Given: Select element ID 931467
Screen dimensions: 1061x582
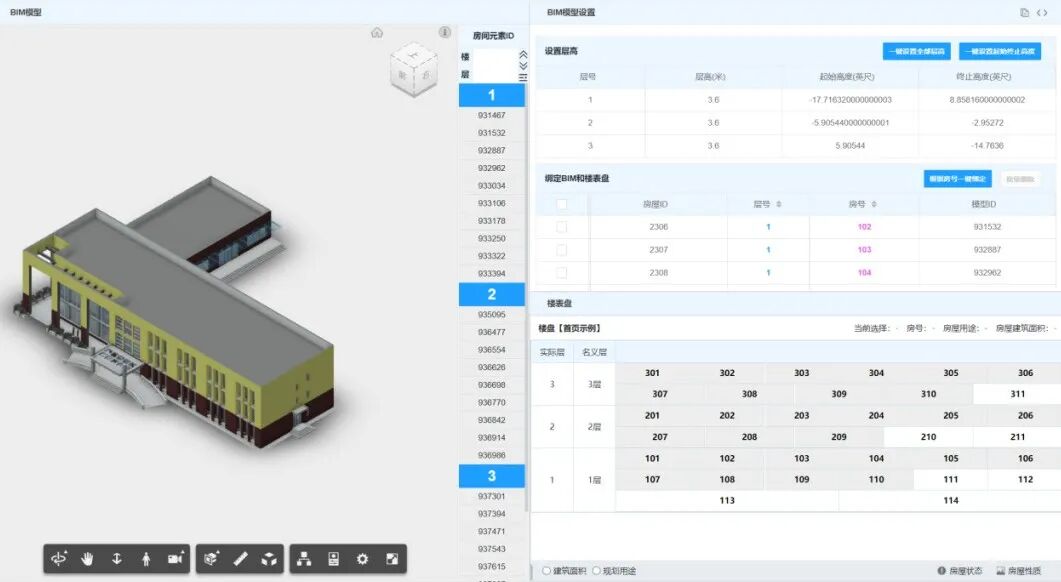Looking at the screenshot, I should coord(491,115).
